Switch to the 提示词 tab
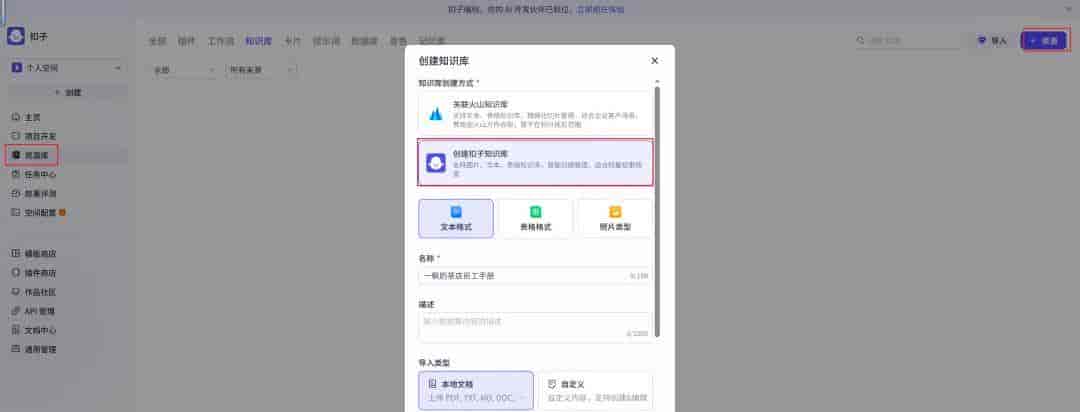The image size is (1080, 412). [x=326, y=41]
